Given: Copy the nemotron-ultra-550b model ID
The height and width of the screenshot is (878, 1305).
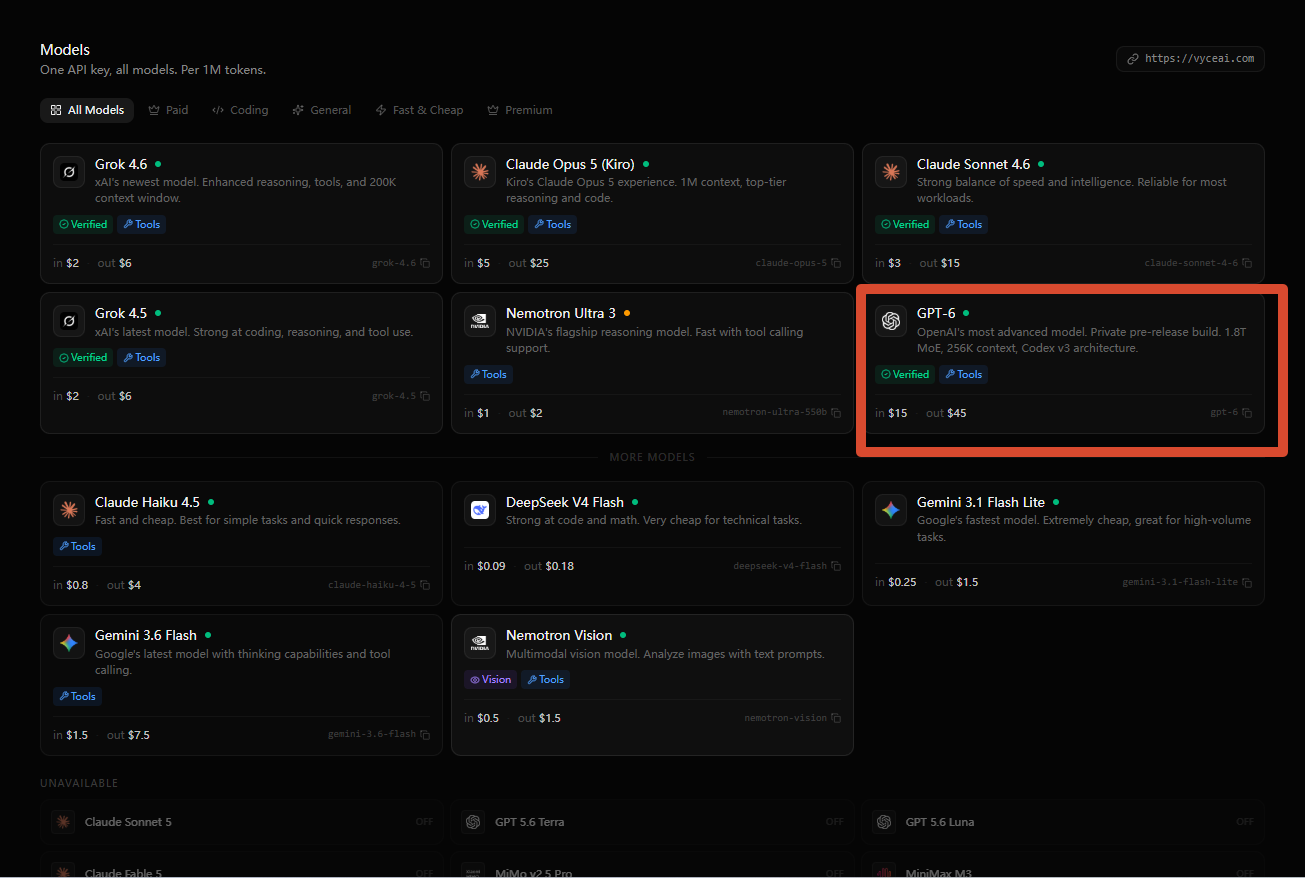Looking at the screenshot, I should point(836,413).
